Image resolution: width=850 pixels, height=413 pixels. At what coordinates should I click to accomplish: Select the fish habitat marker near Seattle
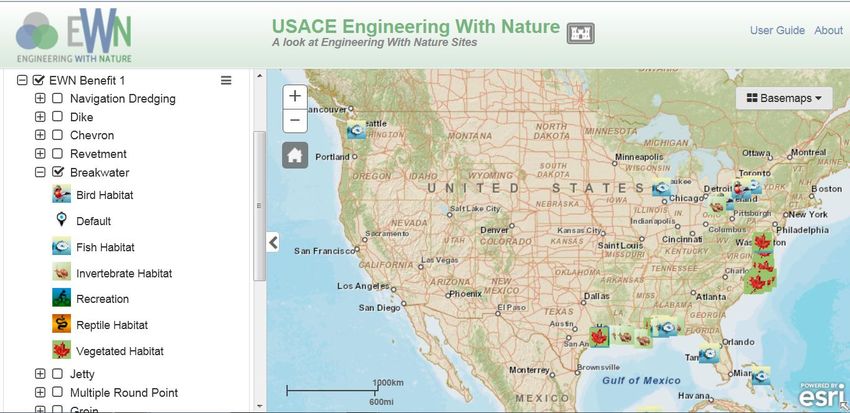356,130
